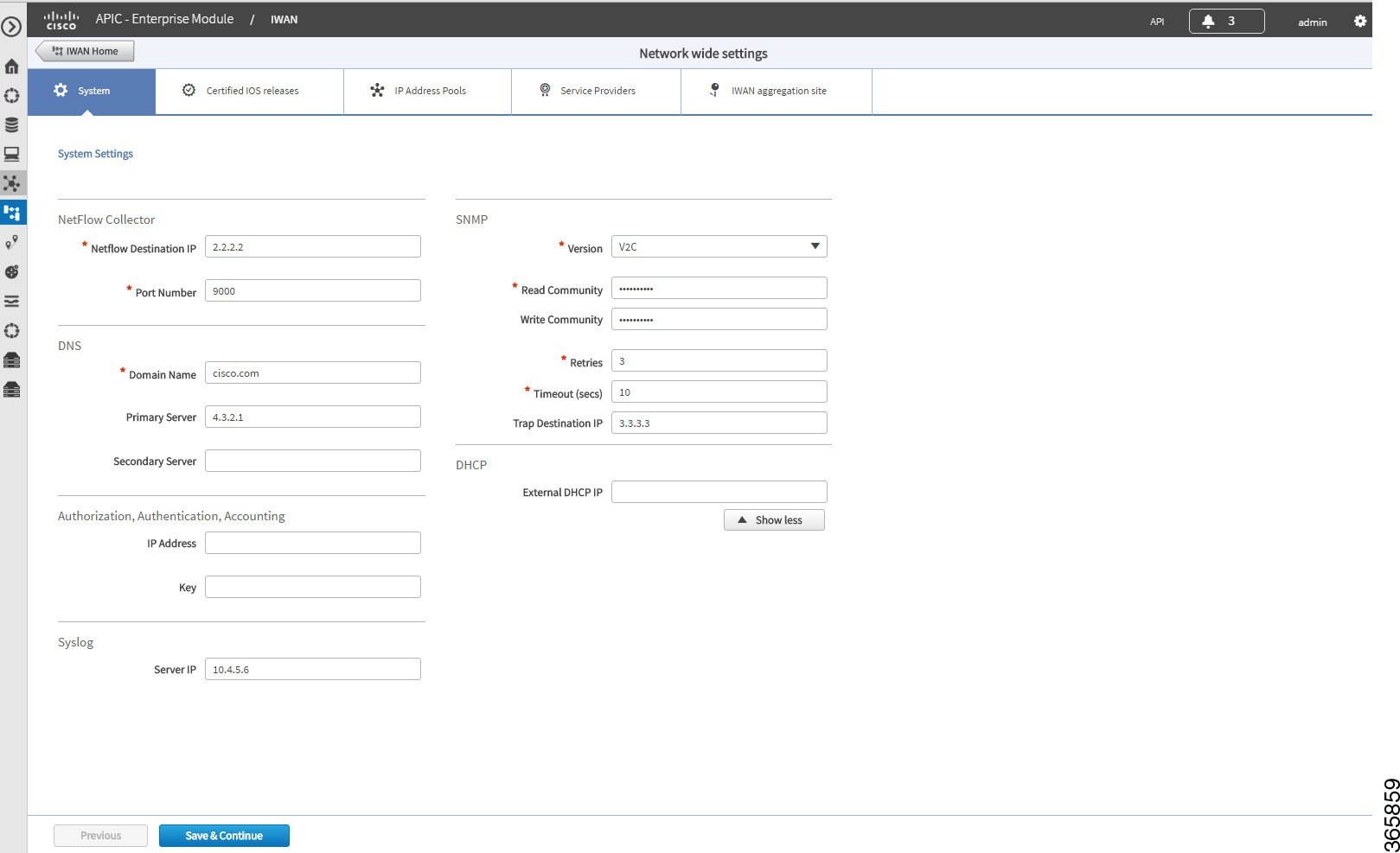Go back with IWAN Home button
This screenshot has height=853, width=1400.
(86, 51)
